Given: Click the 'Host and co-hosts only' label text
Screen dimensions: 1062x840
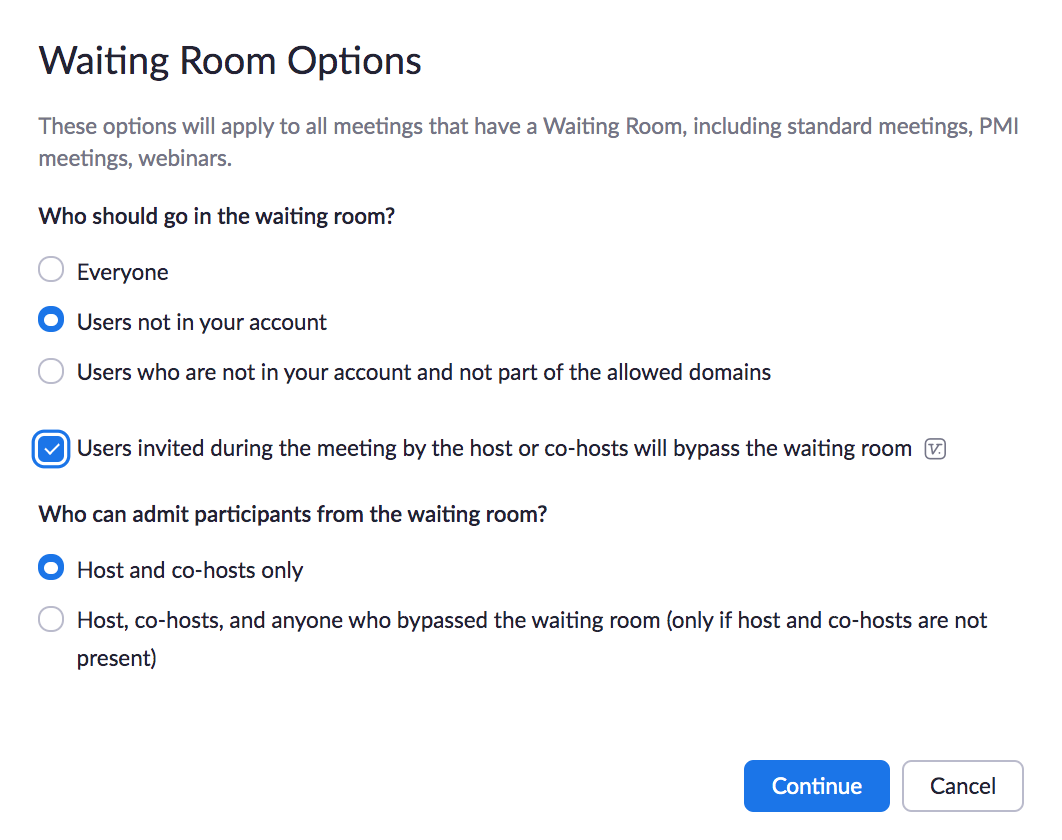Looking at the screenshot, I should [x=190, y=570].
